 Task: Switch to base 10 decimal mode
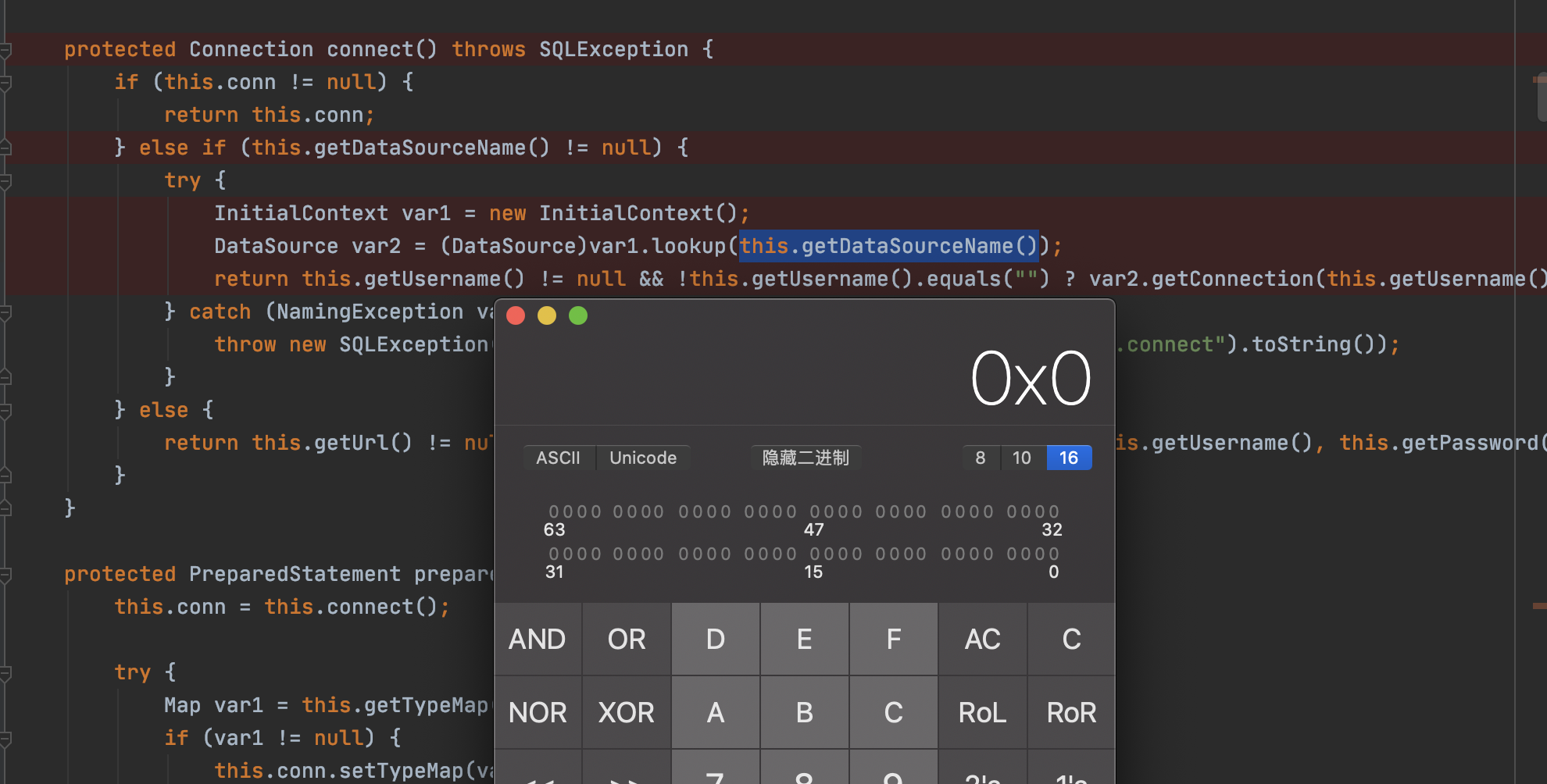1021,458
